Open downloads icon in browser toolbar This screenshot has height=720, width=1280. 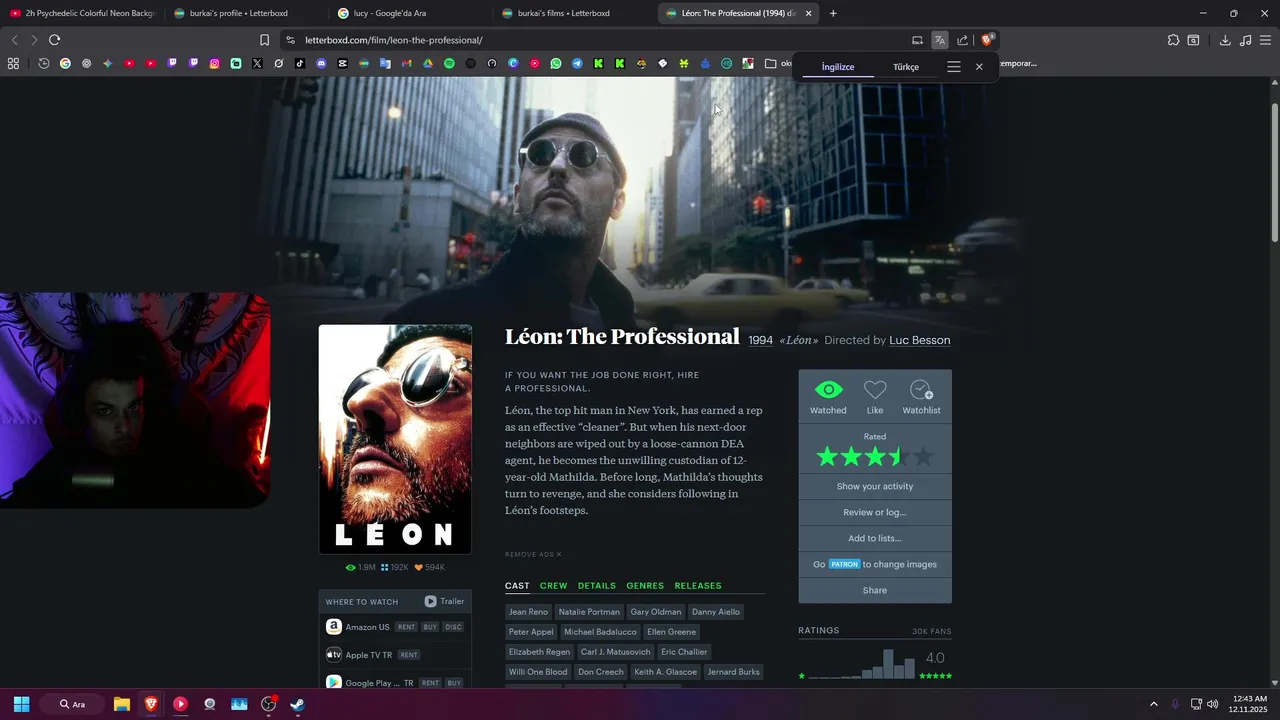[1225, 40]
